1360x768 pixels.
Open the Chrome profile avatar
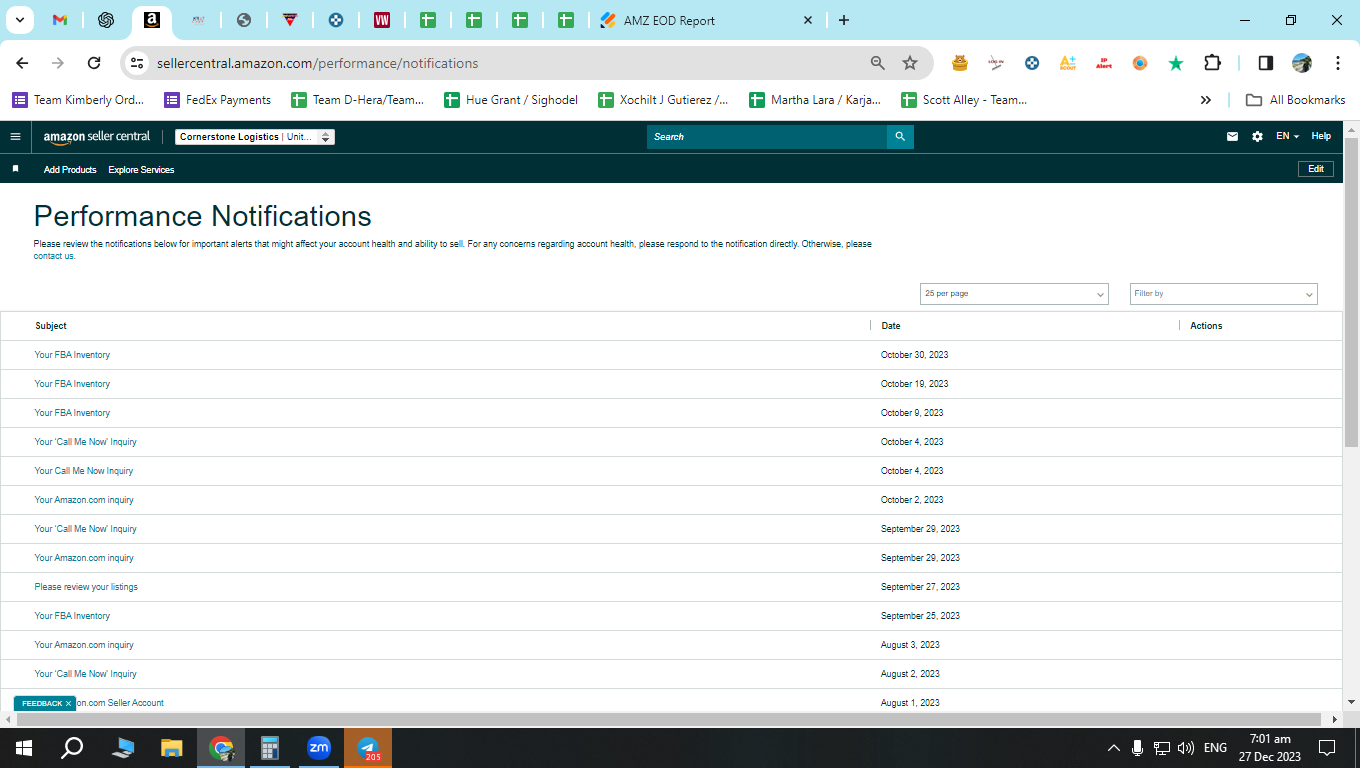coord(1301,63)
